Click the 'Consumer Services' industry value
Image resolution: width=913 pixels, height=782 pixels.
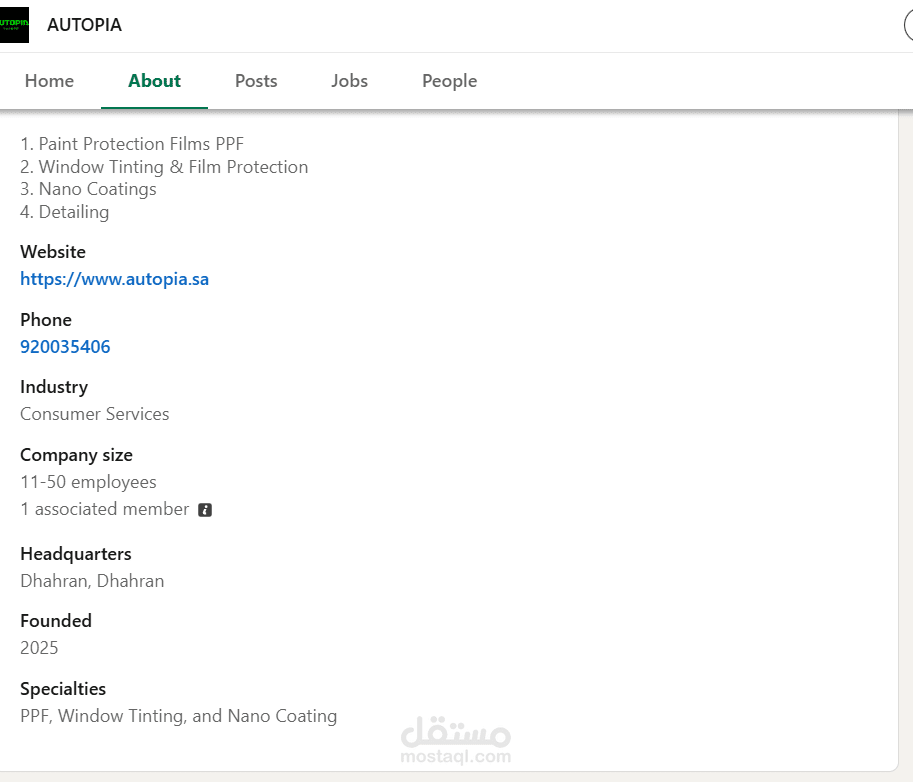[95, 414]
